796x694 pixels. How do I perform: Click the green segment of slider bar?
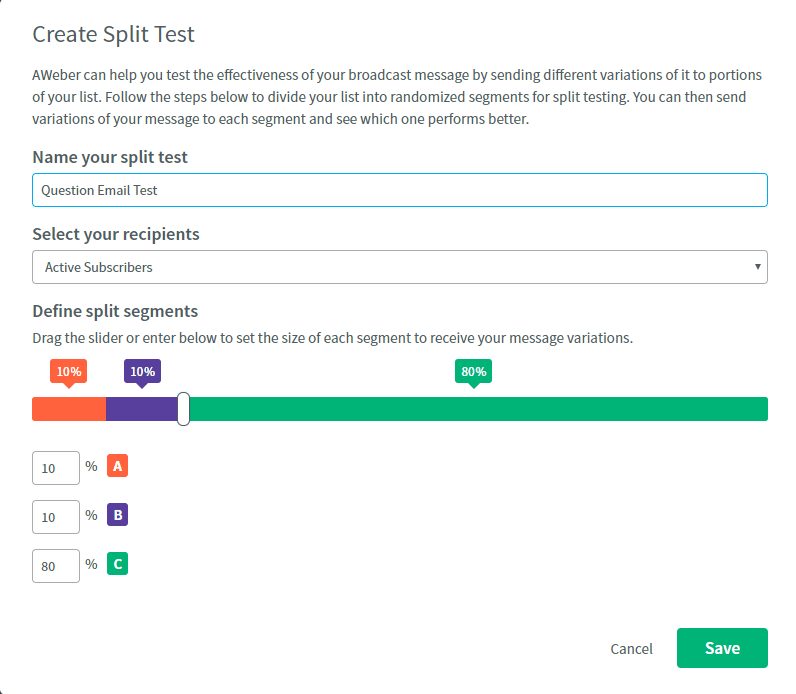[478, 409]
